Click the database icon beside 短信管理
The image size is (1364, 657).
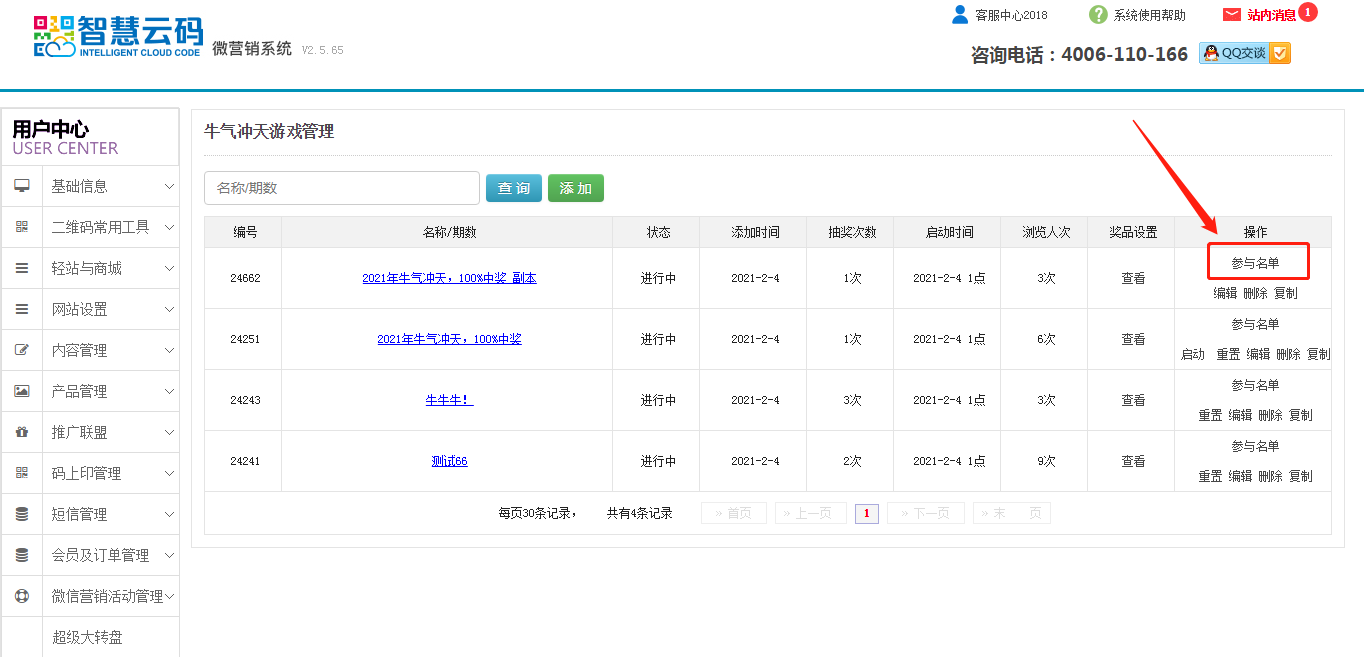(22, 514)
